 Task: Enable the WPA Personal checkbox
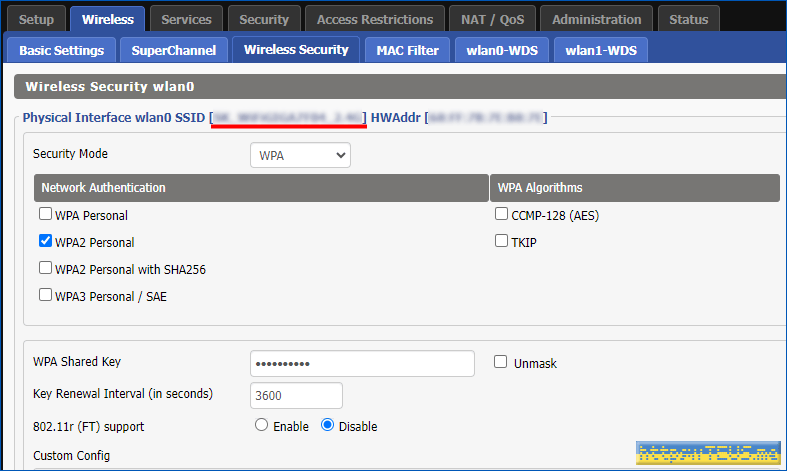[x=45, y=214]
